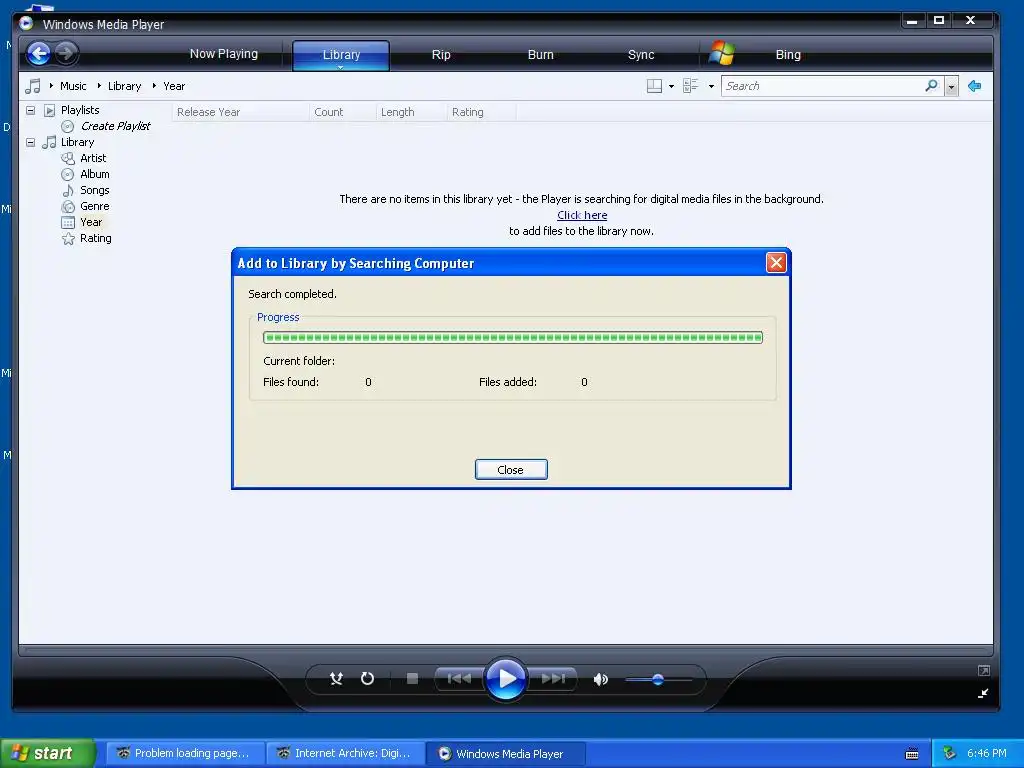Open view options dropdown arrow
This screenshot has width=1024, height=768.
(711, 86)
